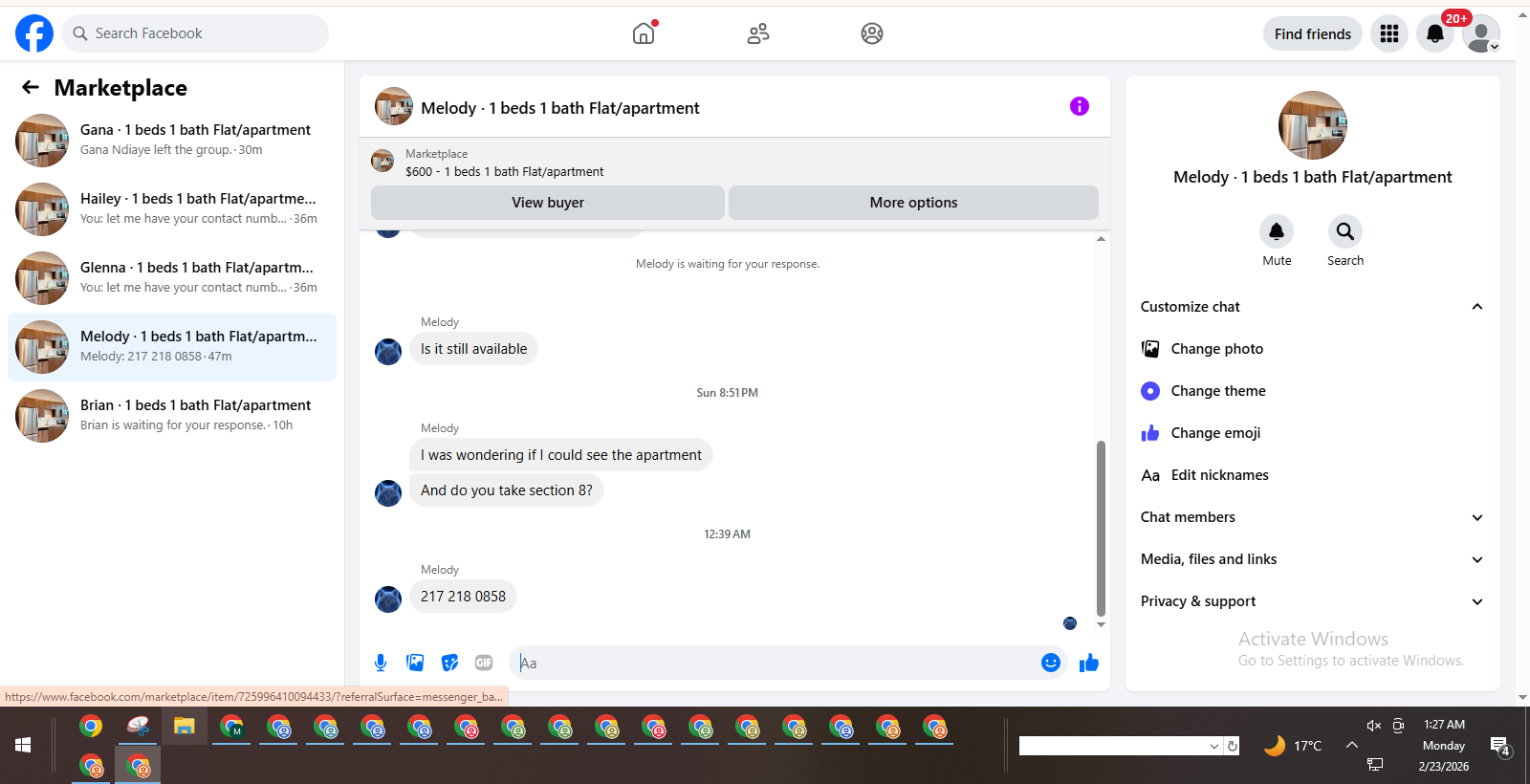
Task: Open the Windows notification center
Action: (x=1500, y=746)
